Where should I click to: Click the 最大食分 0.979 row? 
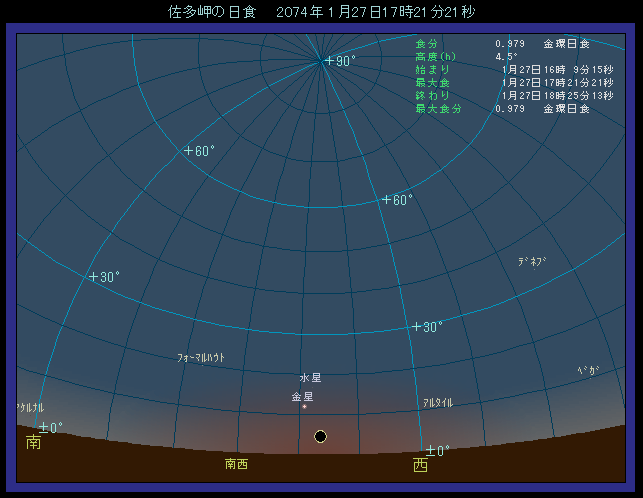click(502, 109)
